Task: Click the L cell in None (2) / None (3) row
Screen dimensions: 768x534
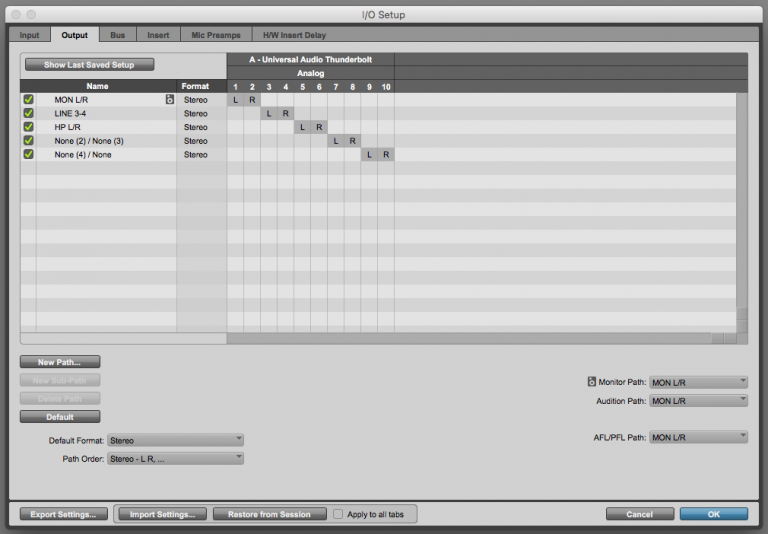Action: [x=336, y=141]
